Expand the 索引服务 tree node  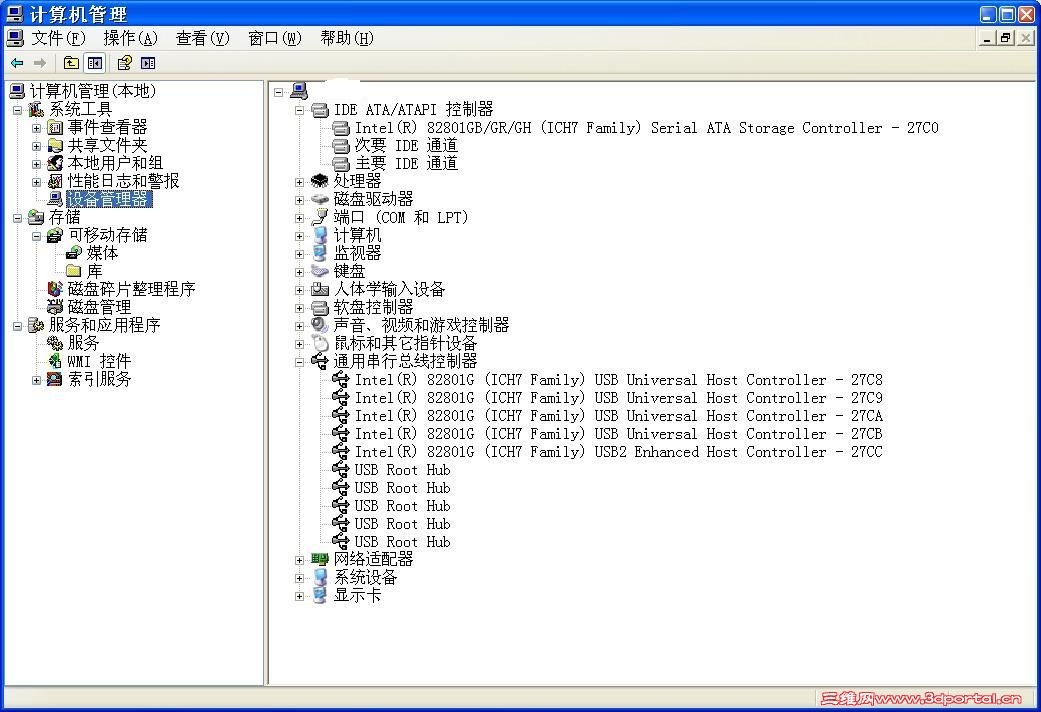(37, 381)
